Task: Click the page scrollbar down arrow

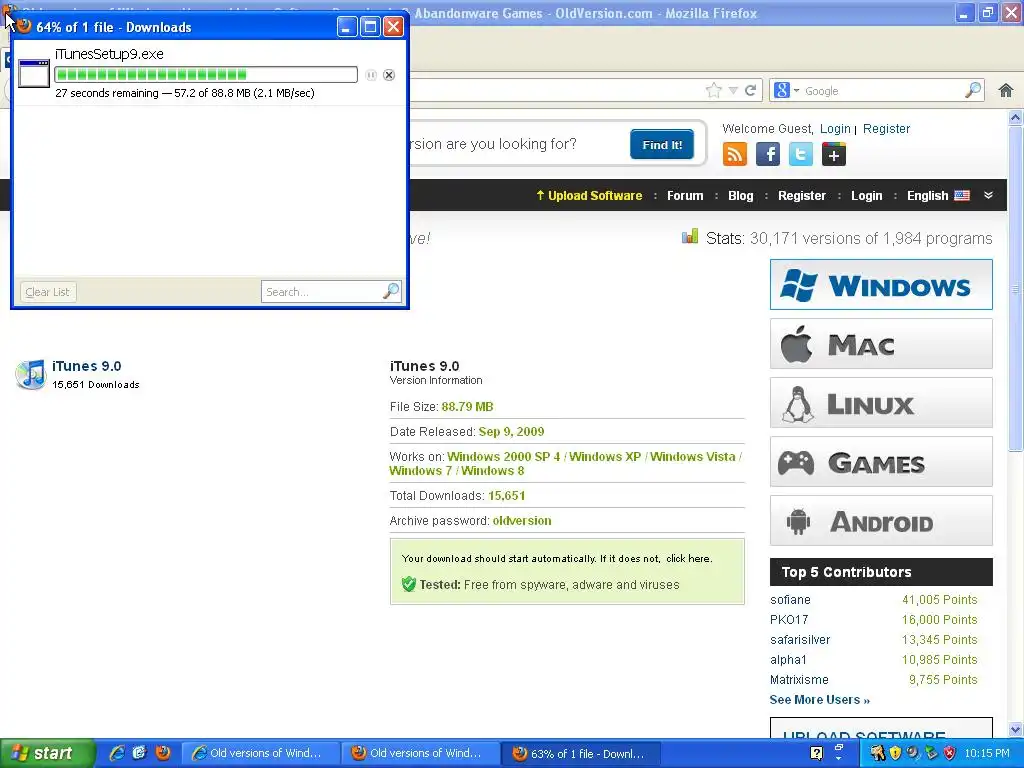Action: 1015,729
